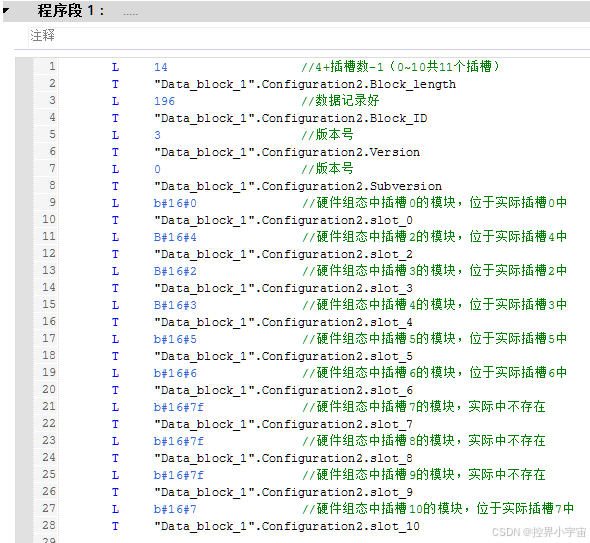Click value b#16#7f on line 21
The width and height of the screenshot is (590, 543).
(x=179, y=407)
